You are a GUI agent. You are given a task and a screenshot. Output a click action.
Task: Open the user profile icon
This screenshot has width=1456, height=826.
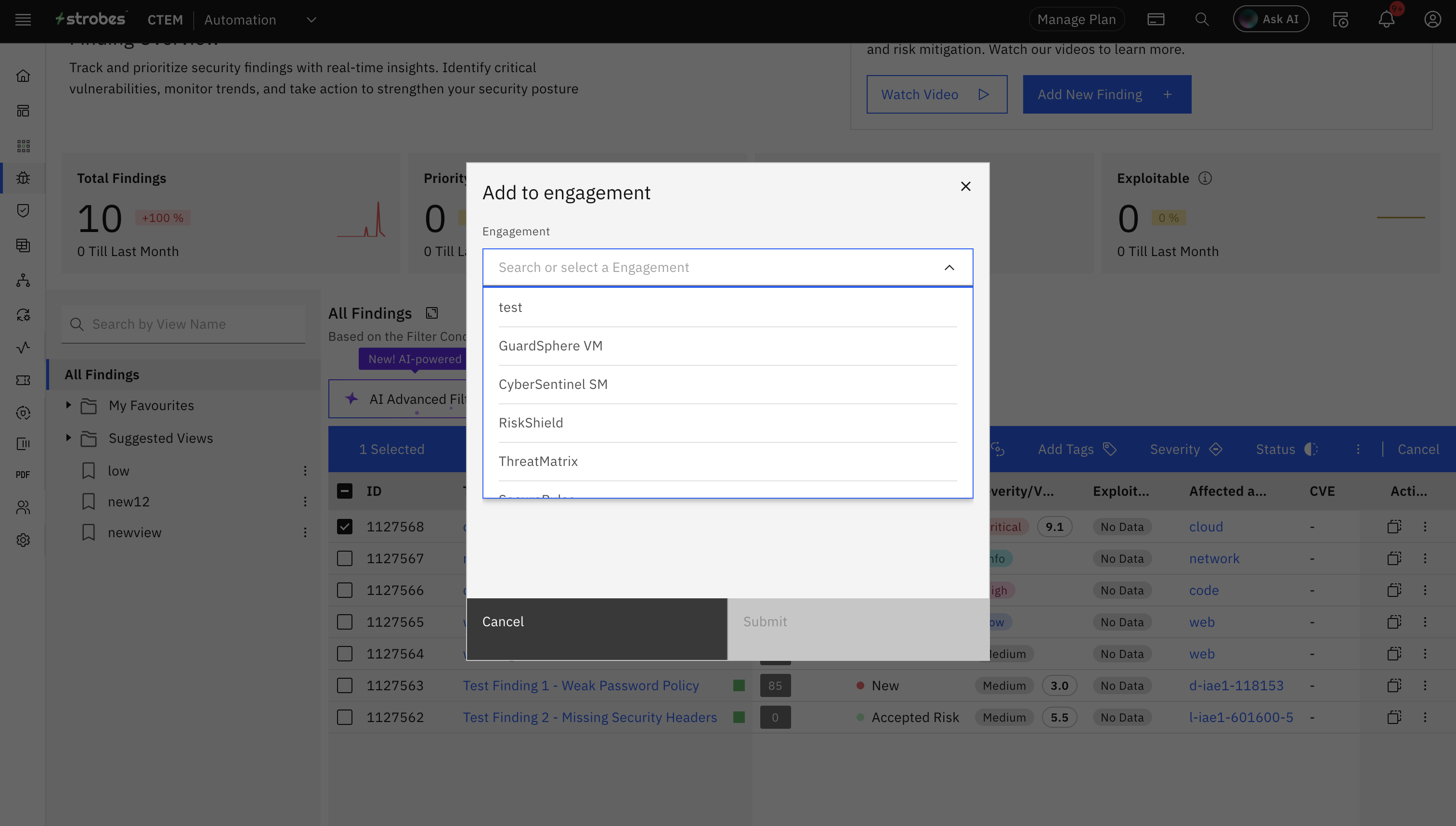pos(1432,20)
